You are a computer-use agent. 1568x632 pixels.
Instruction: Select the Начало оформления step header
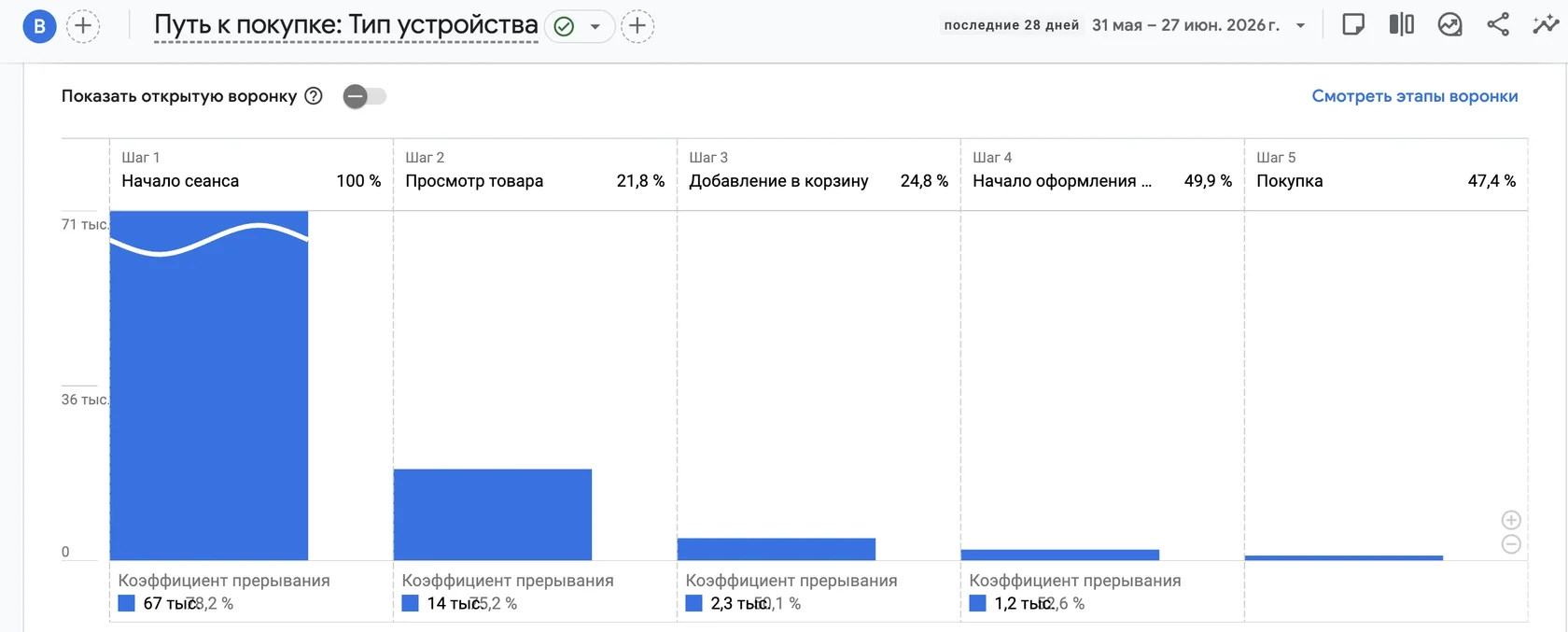click(1102, 174)
